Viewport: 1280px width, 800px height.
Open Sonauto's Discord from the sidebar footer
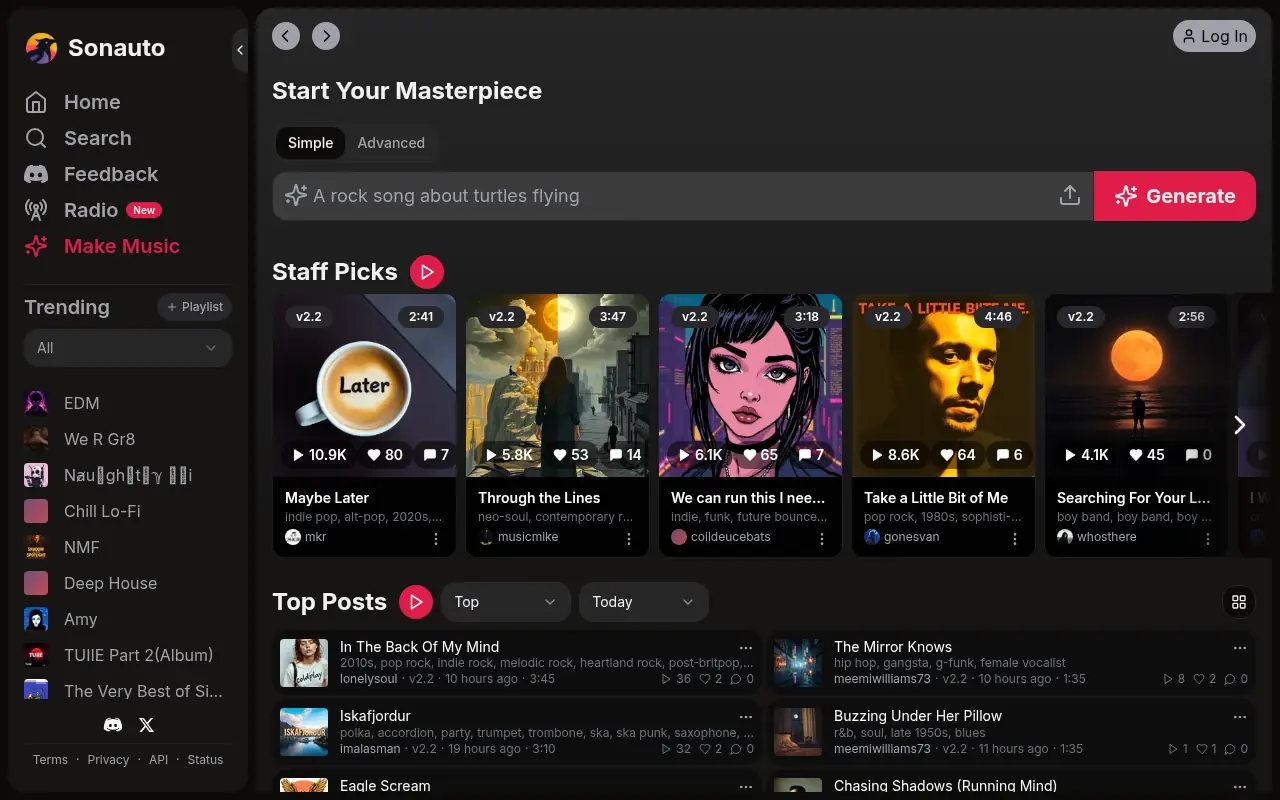click(111, 724)
